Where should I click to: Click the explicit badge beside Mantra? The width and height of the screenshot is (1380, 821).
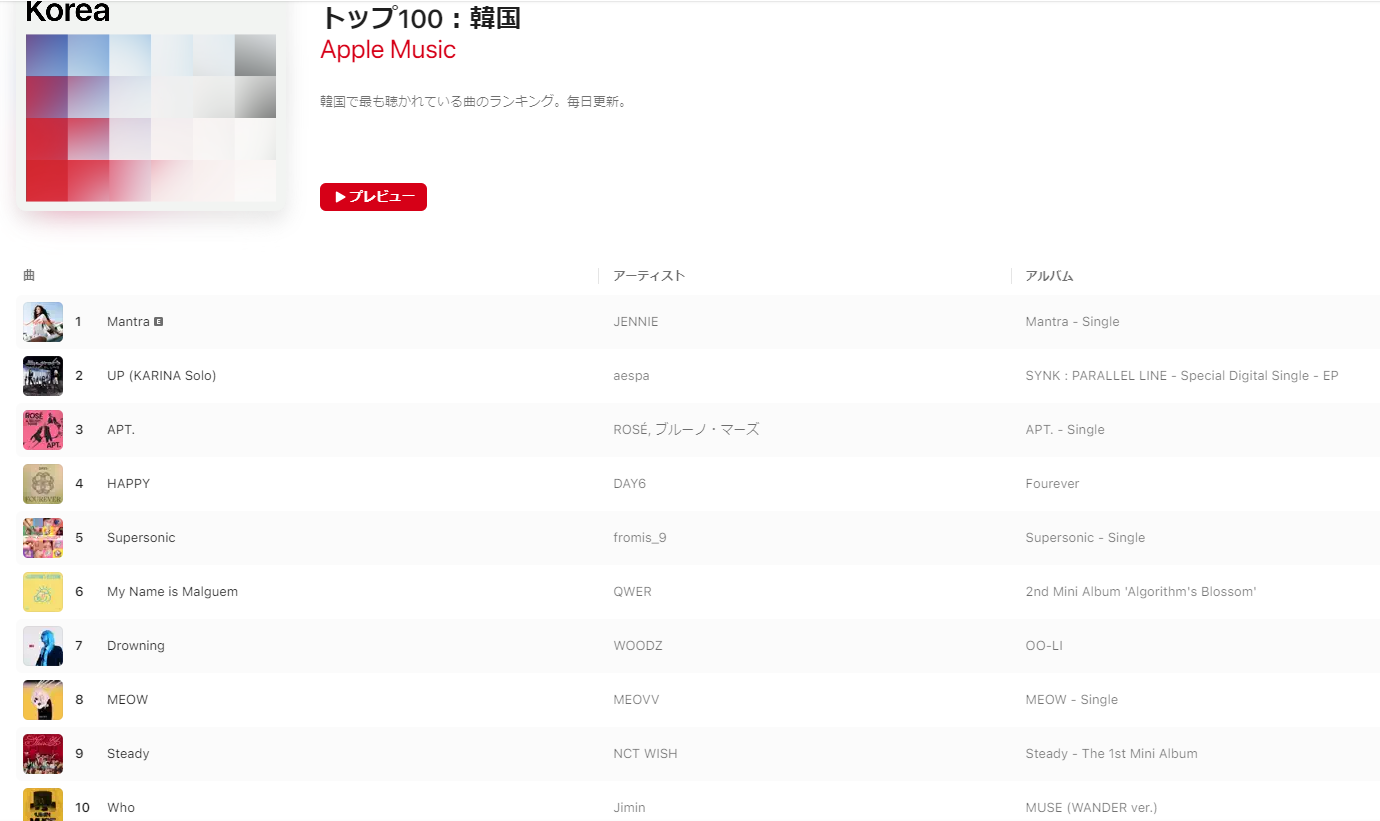coord(159,322)
